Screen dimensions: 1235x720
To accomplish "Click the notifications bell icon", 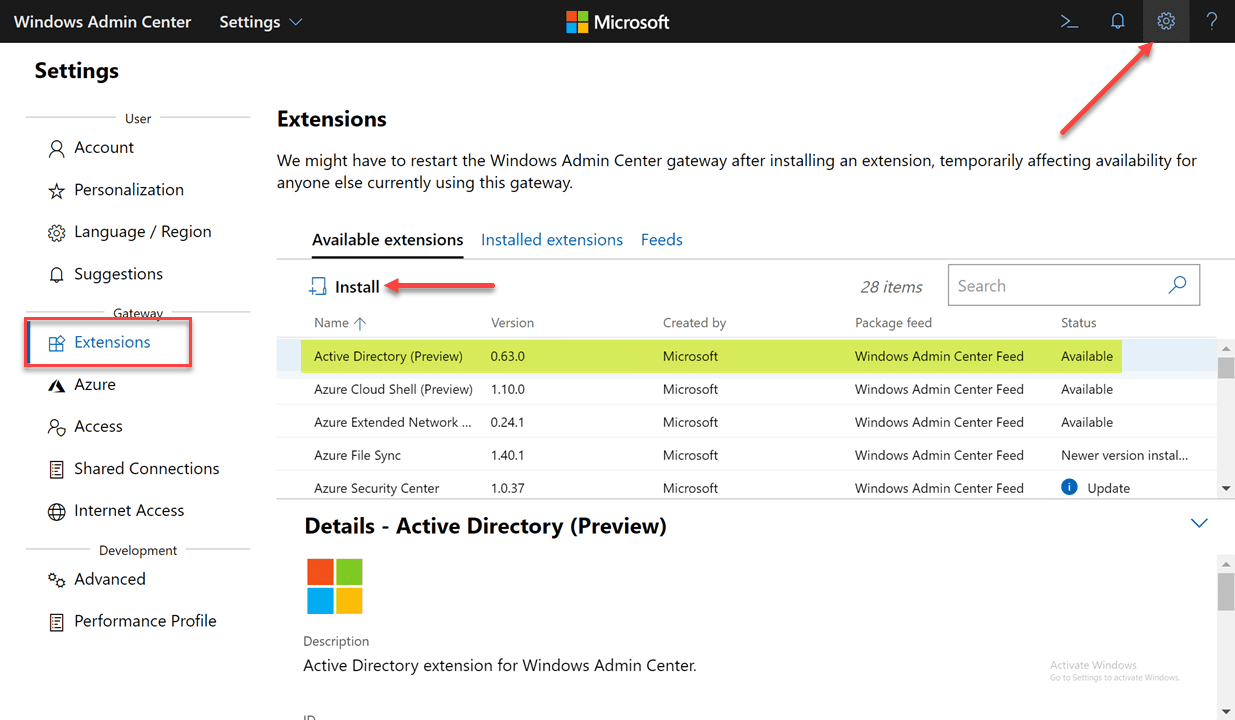I will [x=1117, y=21].
